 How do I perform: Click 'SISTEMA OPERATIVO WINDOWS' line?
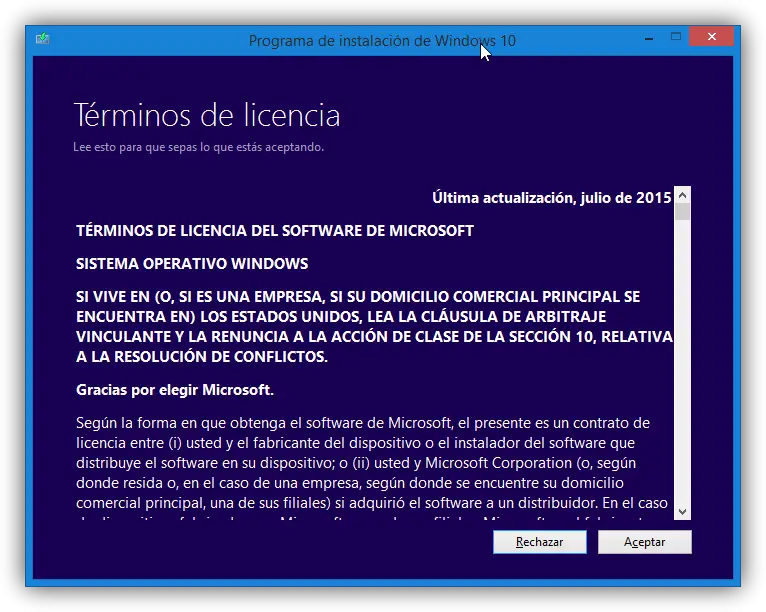[x=192, y=264]
